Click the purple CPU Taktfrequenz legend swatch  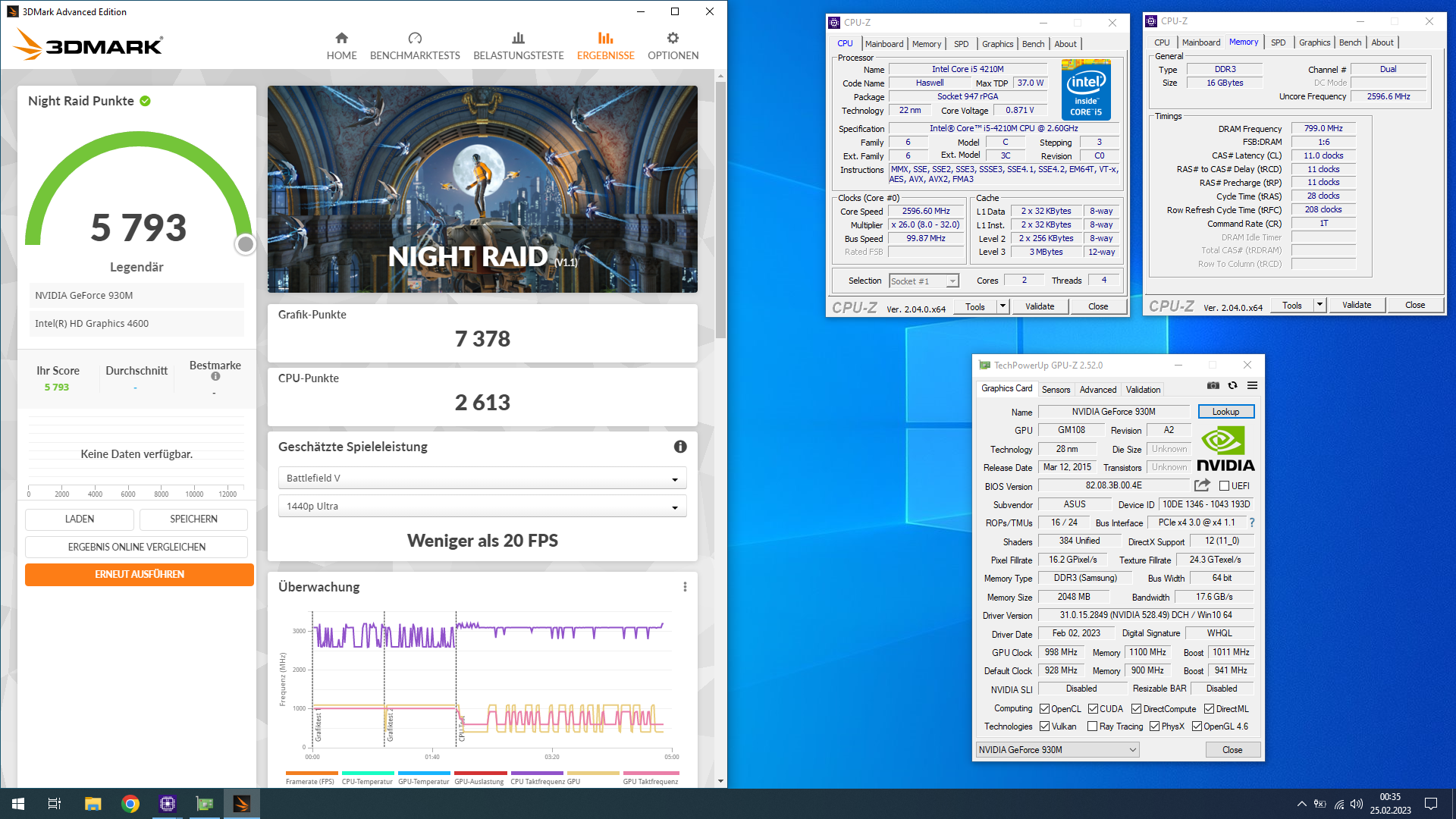537,773
